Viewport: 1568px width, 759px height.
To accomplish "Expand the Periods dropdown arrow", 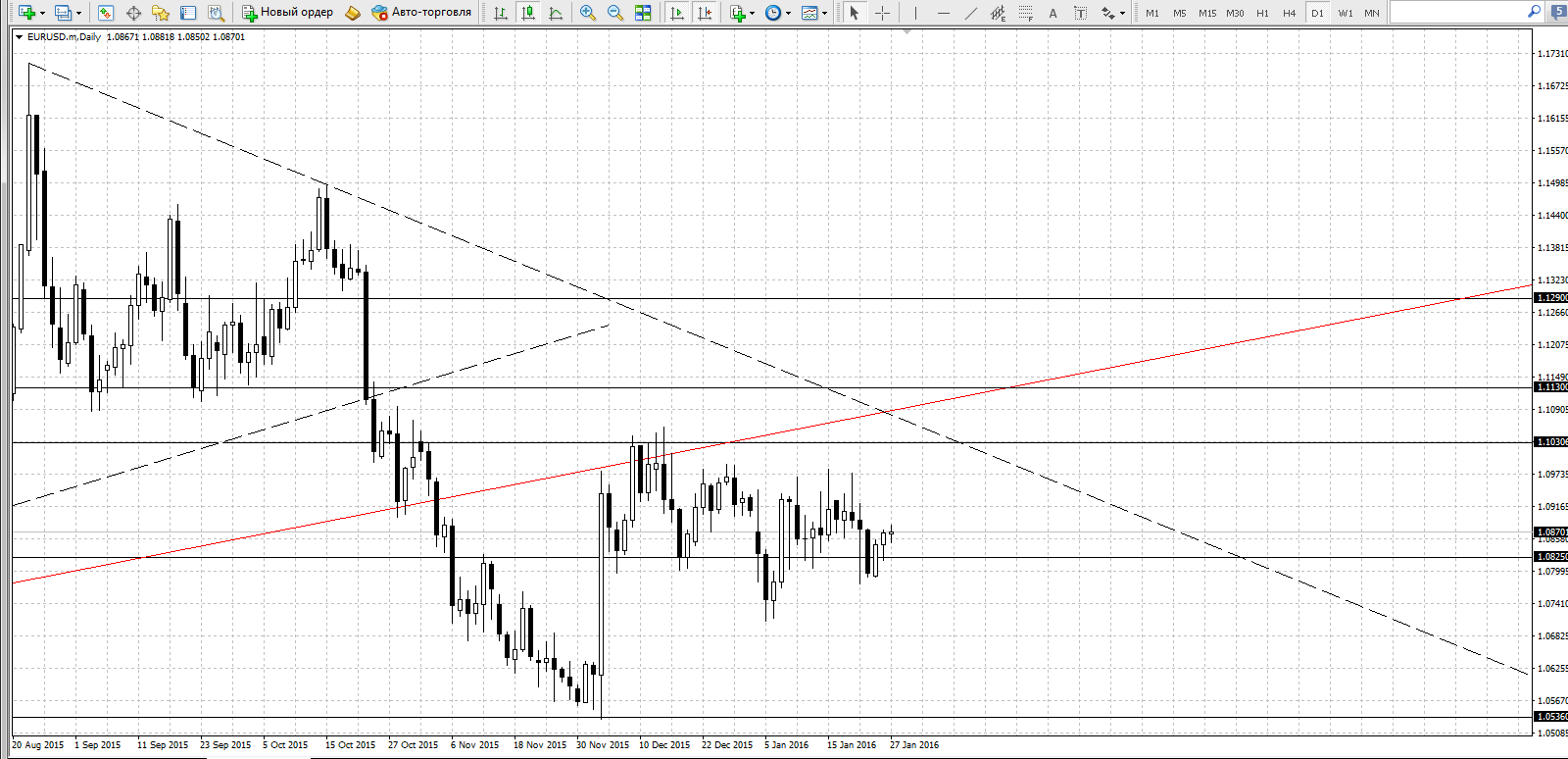I will (788, 13).
